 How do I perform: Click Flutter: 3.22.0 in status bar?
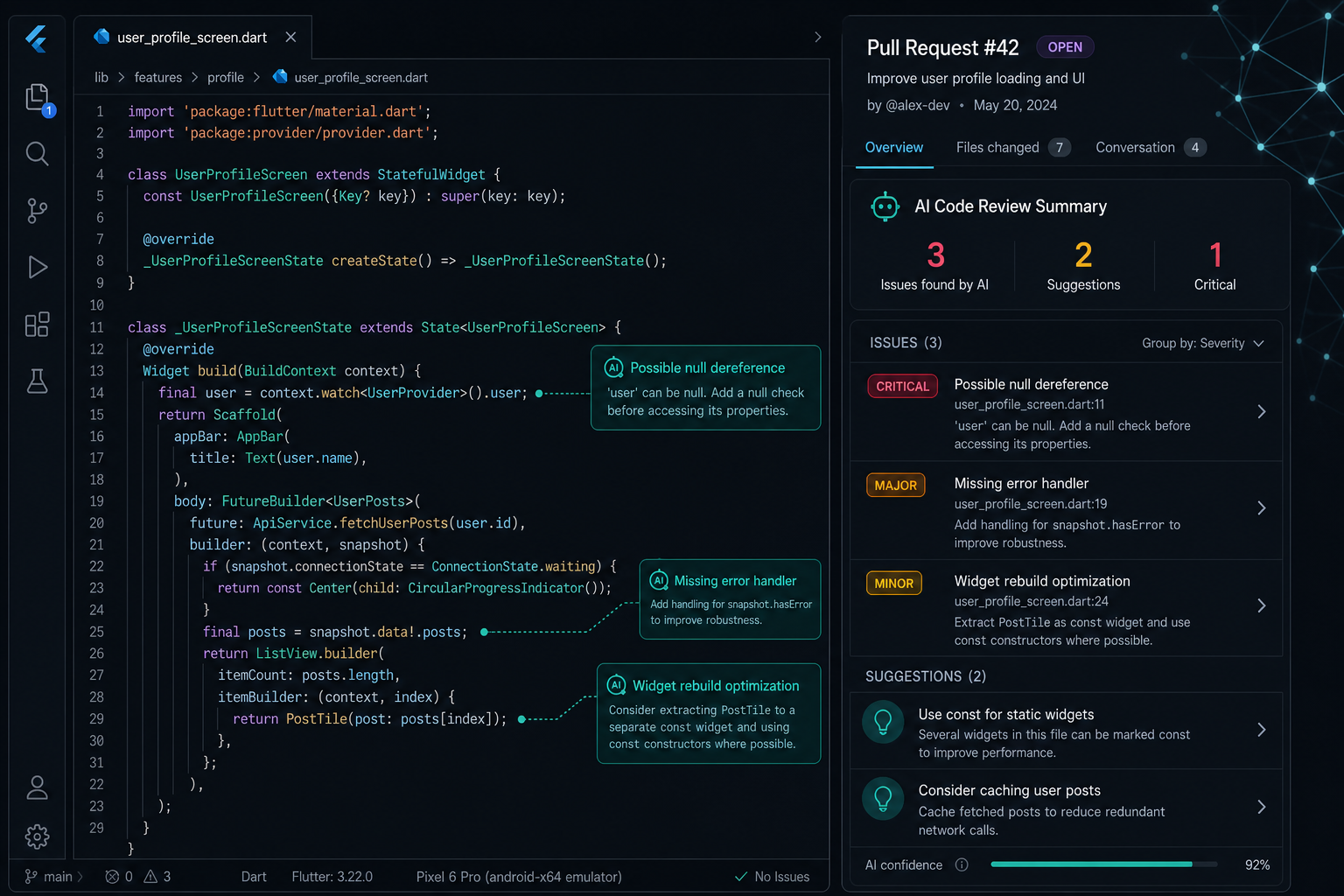[332, 876]
